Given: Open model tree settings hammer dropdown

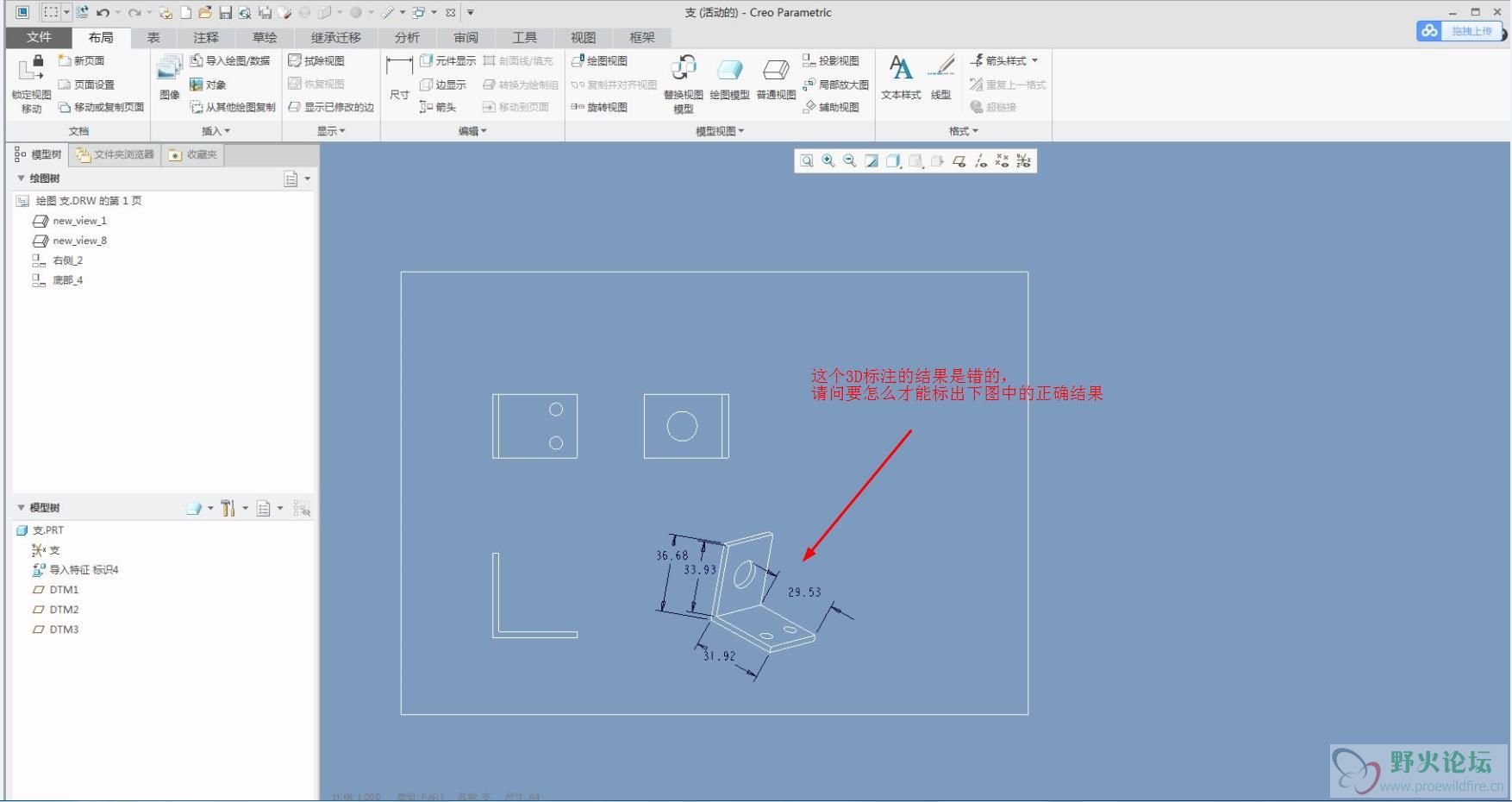Looking at the screenshot, I should point(233,508).
